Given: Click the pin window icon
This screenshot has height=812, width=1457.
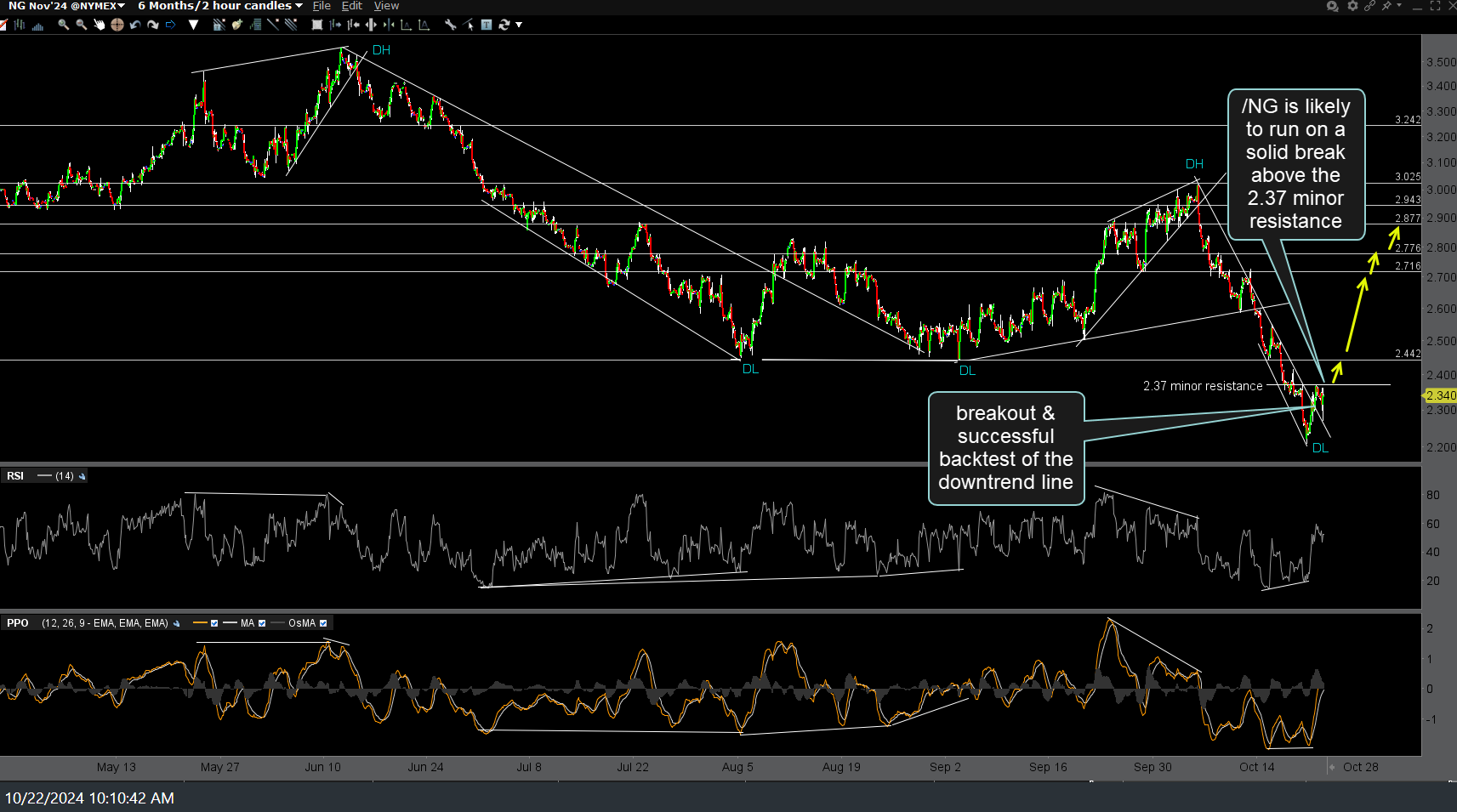Looking at the screenshot, I should [1387, 6].
